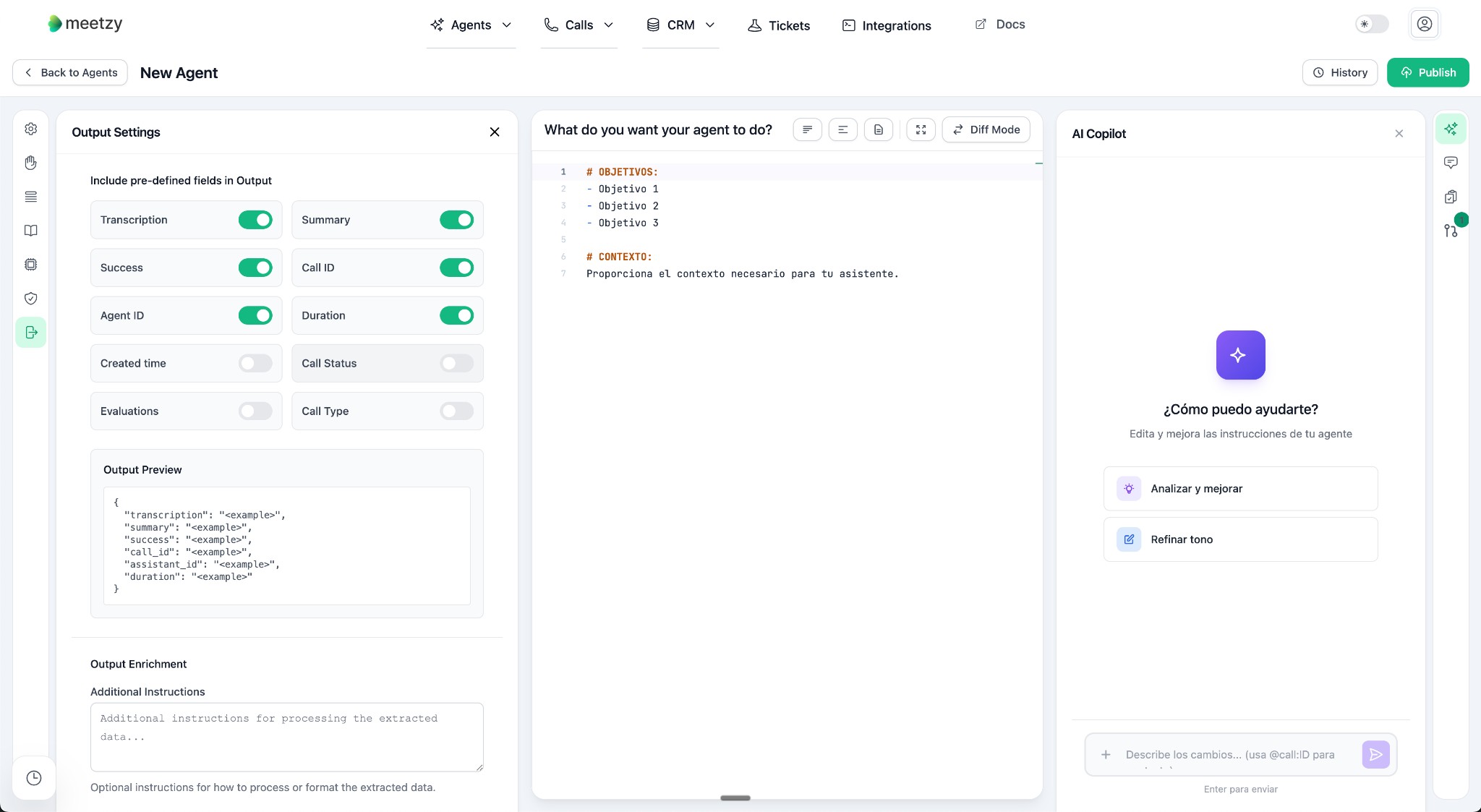Expand the Agents dropdown menu
Screen dimensions: 1481x812
(x=471, y=25)
